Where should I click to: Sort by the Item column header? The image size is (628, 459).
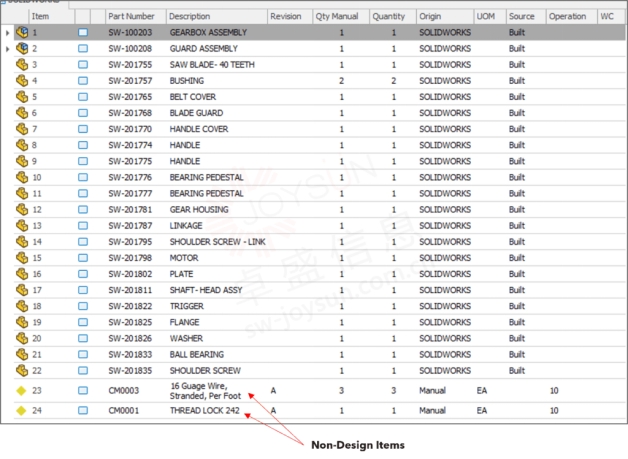coord(52,16)
